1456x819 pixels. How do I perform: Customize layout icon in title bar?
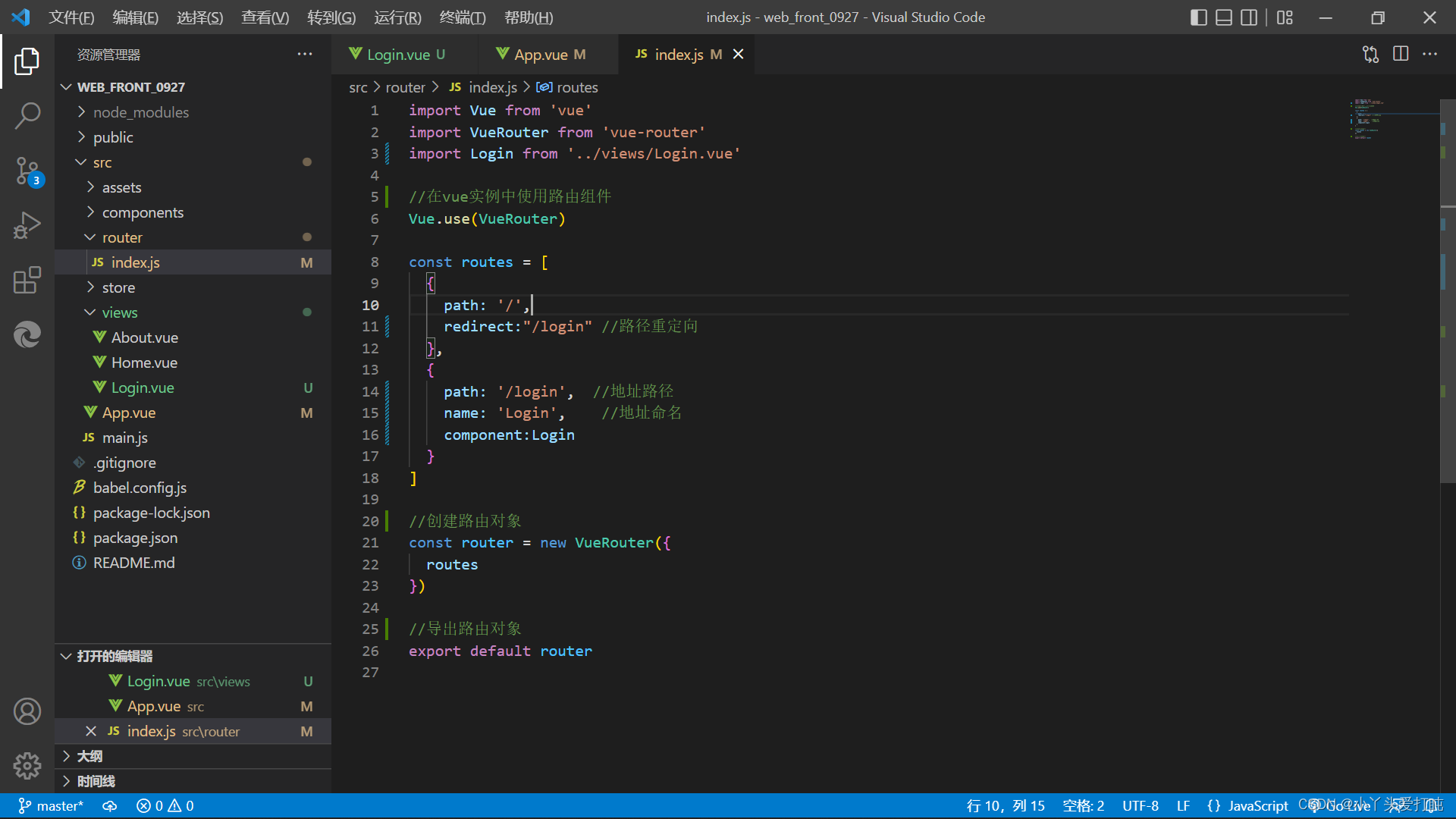(1285, 17)
